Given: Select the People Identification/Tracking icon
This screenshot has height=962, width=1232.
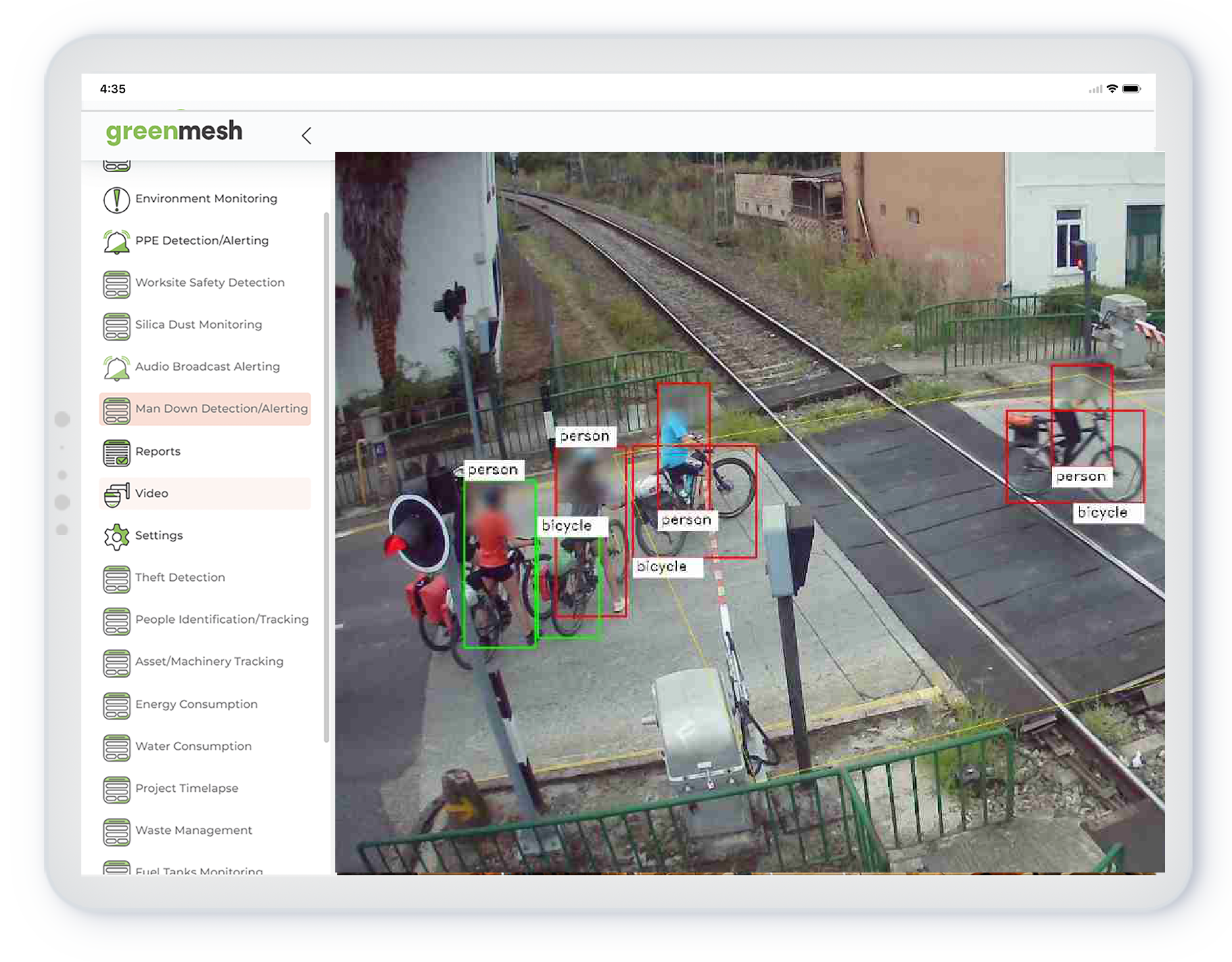Looking at the screenshot, I should (x=116, y=620).
